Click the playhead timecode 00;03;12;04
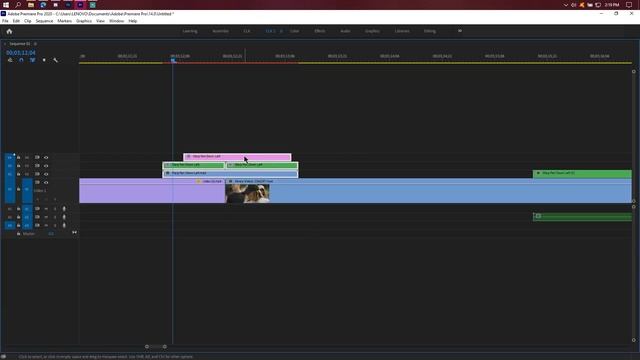This screenshot has width=640, height=360. (20, 53)
